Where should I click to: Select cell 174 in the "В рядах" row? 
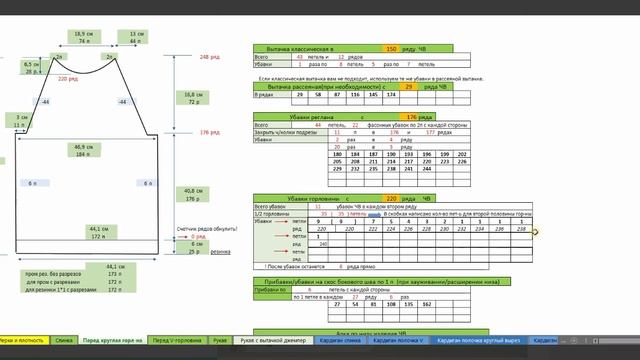pos(391,94)
